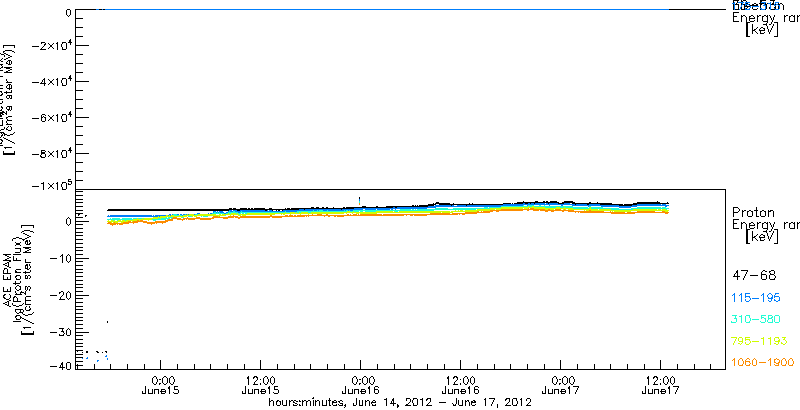Click the -8×10⁴ tick label
Image resolution: width=800 pixels, height=410 pixels.
[51, 153]
